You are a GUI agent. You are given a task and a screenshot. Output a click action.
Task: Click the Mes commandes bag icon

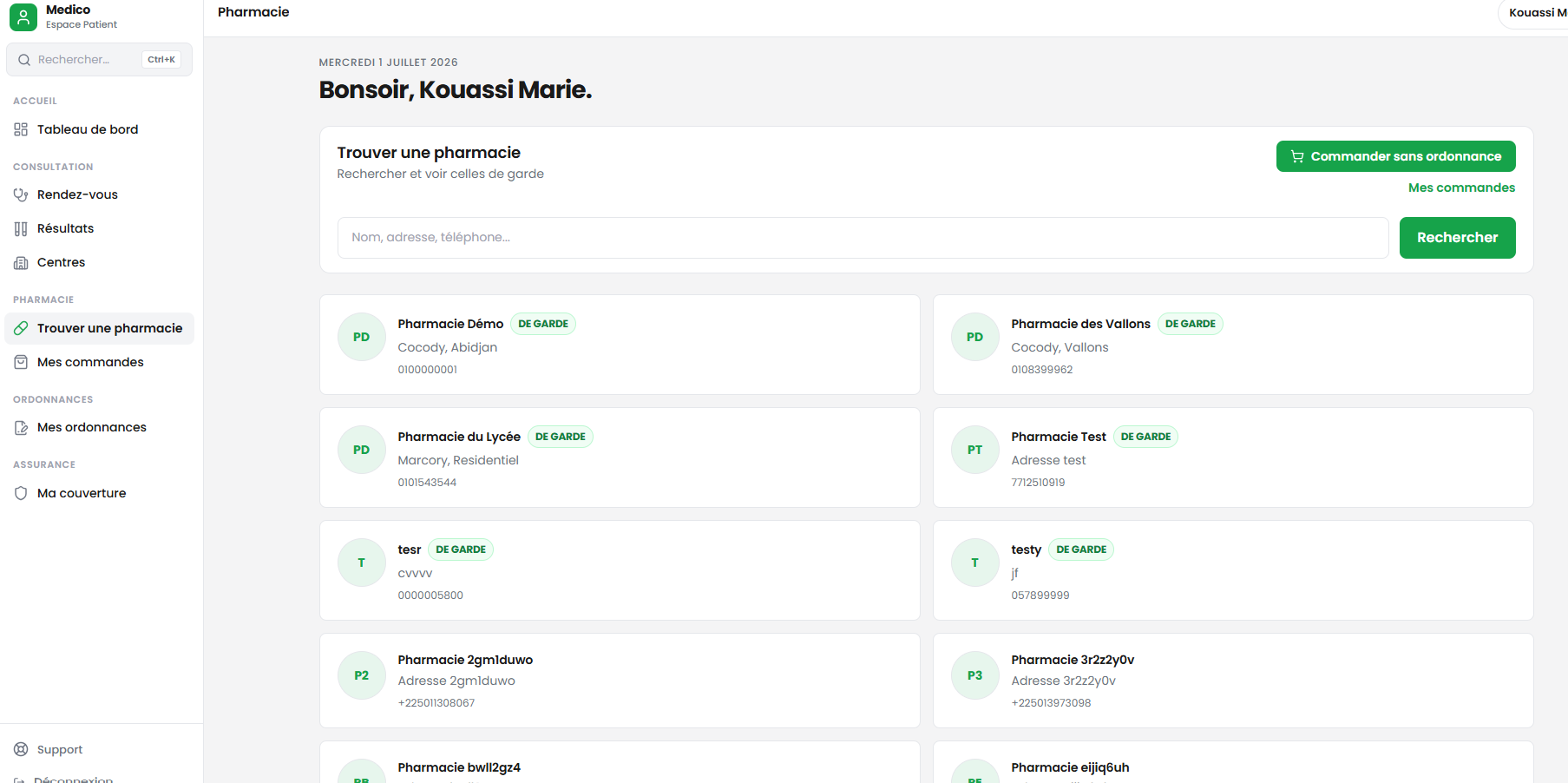pyautogui.click(x=21, y=362)
